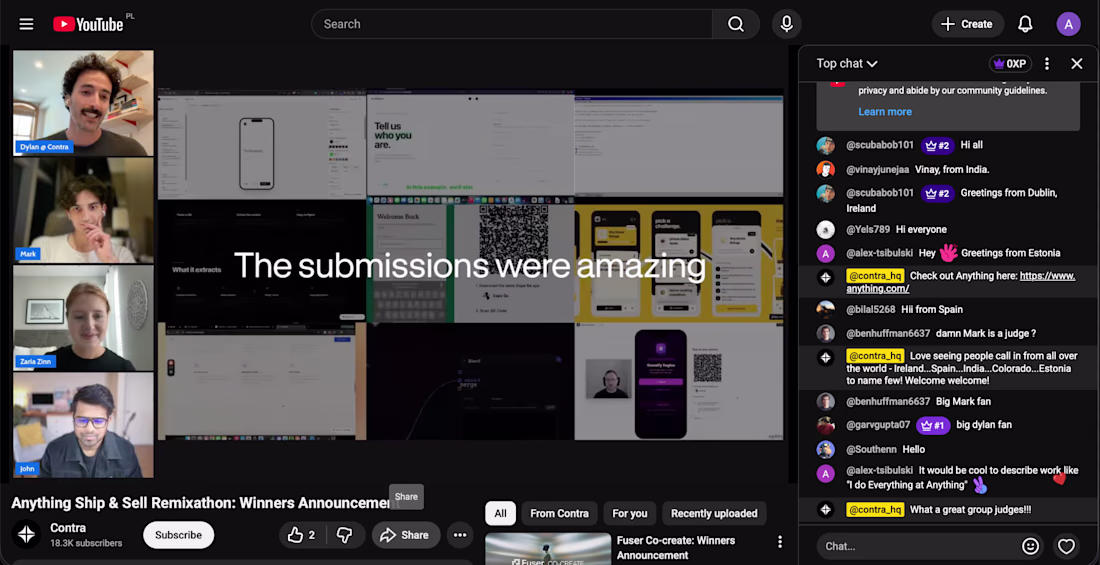The image size is (1100, 565).
Task: Click the @Yels789 avatar in chat
Action: pos(826,230)
